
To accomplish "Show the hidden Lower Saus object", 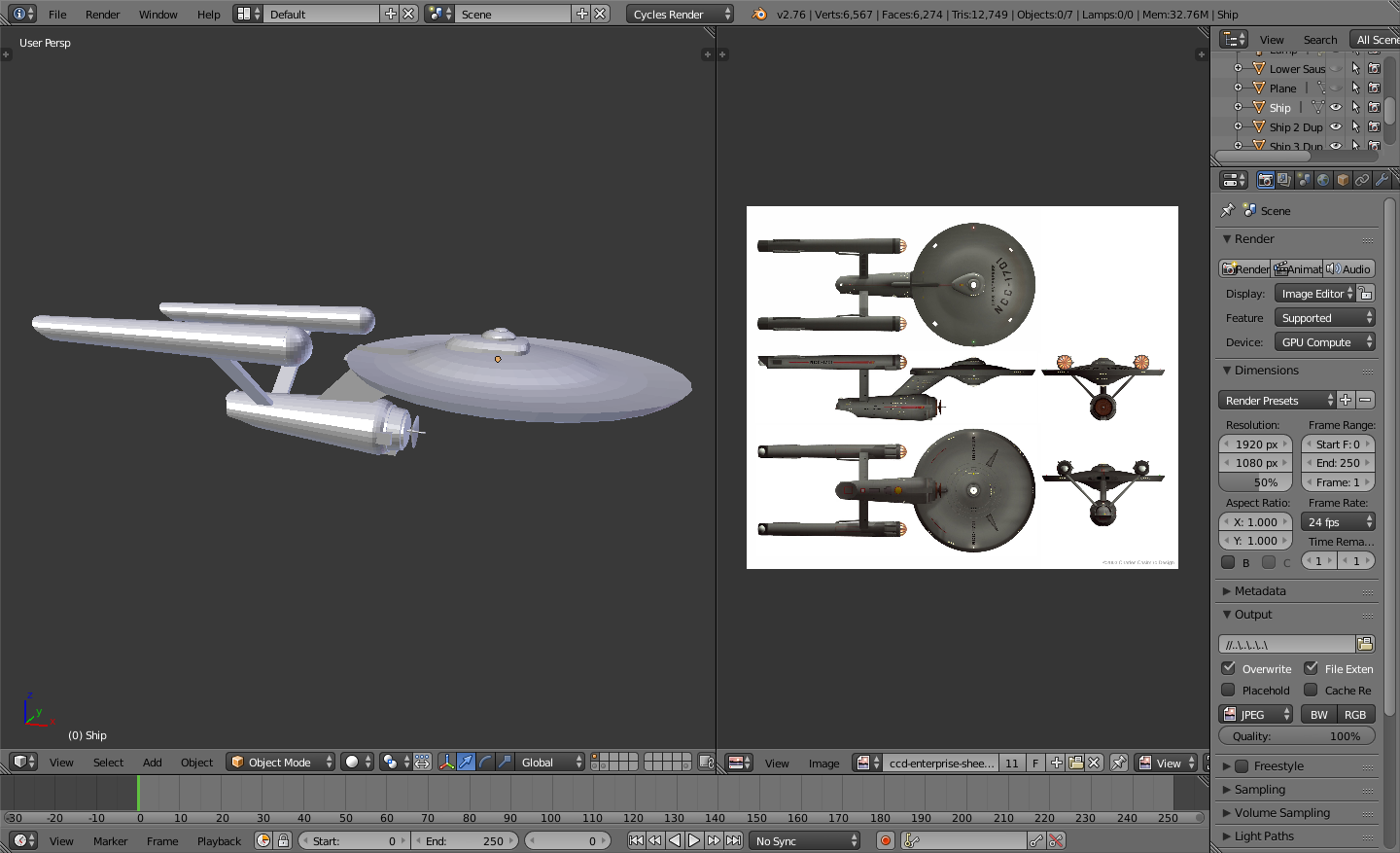I will (x=1336, y=68).
